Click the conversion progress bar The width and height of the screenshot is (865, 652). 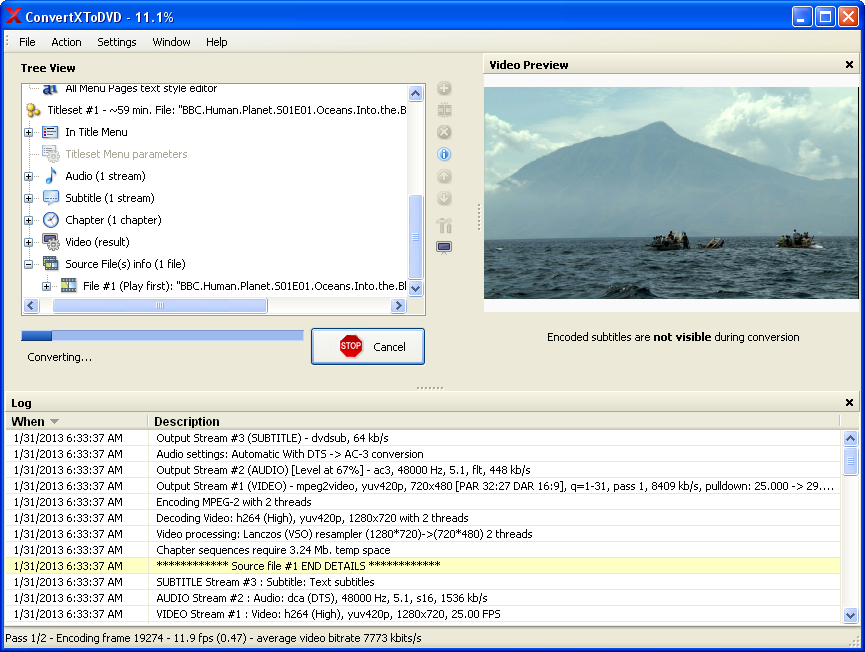point(162,335)
